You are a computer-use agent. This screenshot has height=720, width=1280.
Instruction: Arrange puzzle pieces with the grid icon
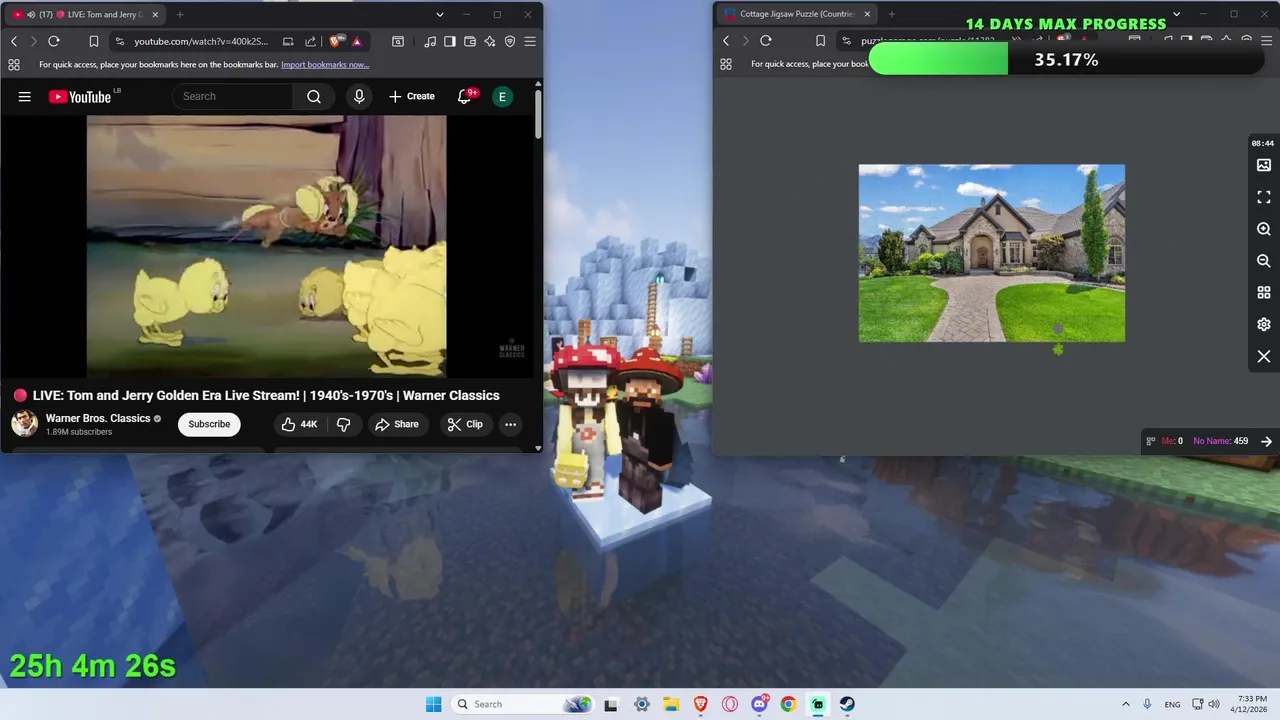(1264, 292)
